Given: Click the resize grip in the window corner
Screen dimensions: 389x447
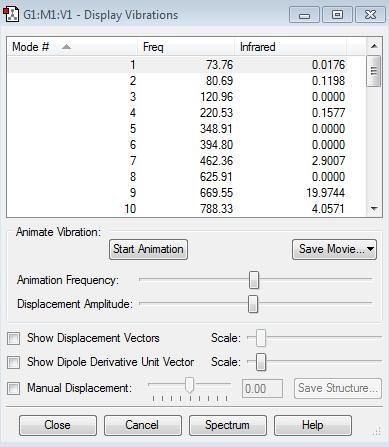Looking at the screenshot, I should click(x=377, y=432).
